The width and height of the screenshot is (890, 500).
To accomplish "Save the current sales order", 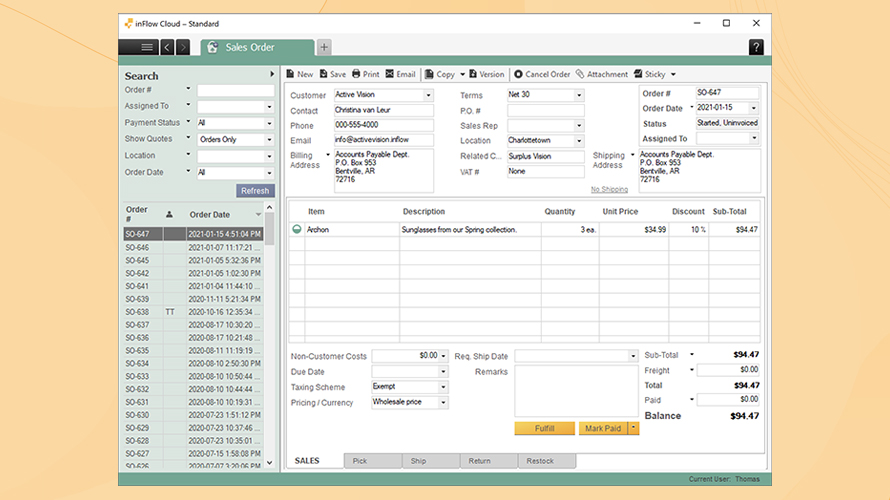I will tap(332, 74).
